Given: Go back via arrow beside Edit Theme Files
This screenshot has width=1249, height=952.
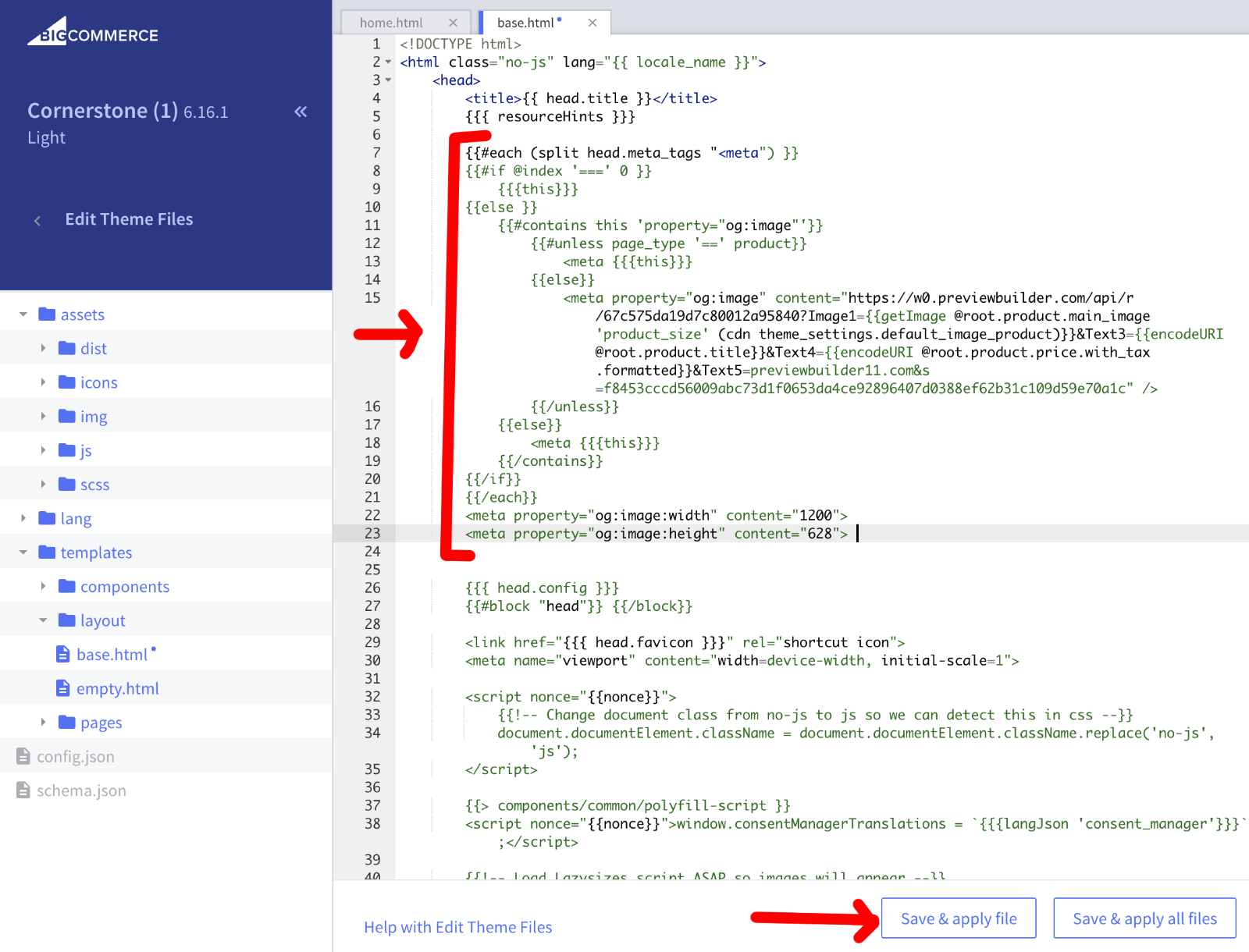Looking at the screenshot, I should (37, 221).
